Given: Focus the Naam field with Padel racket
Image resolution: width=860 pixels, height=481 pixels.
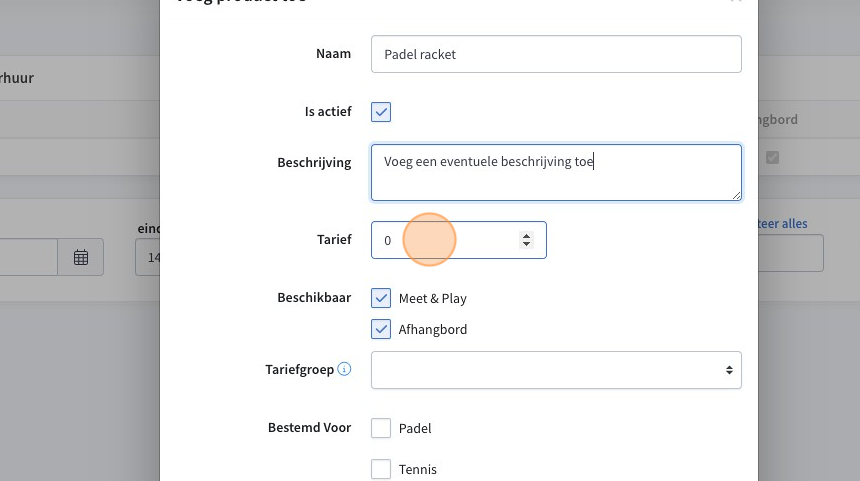Looking at the screenshot, I should click(x=556, y=54).
